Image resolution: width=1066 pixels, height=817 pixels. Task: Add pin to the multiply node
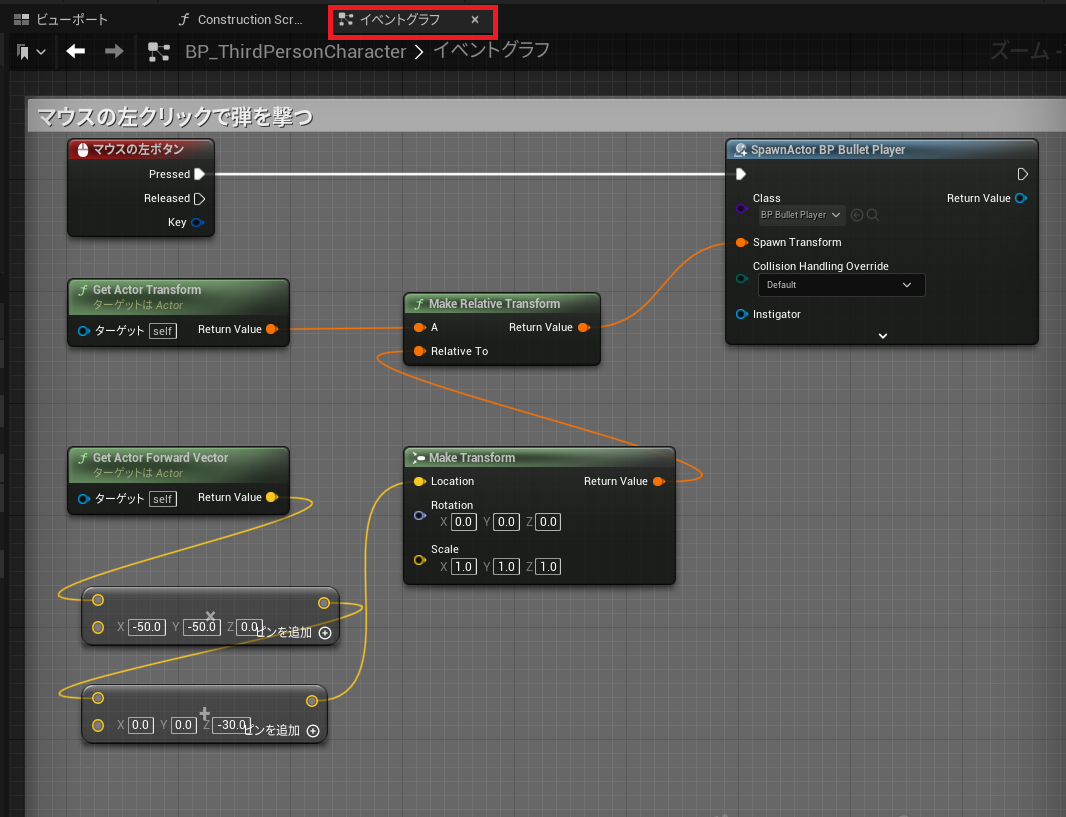[325, 633]
